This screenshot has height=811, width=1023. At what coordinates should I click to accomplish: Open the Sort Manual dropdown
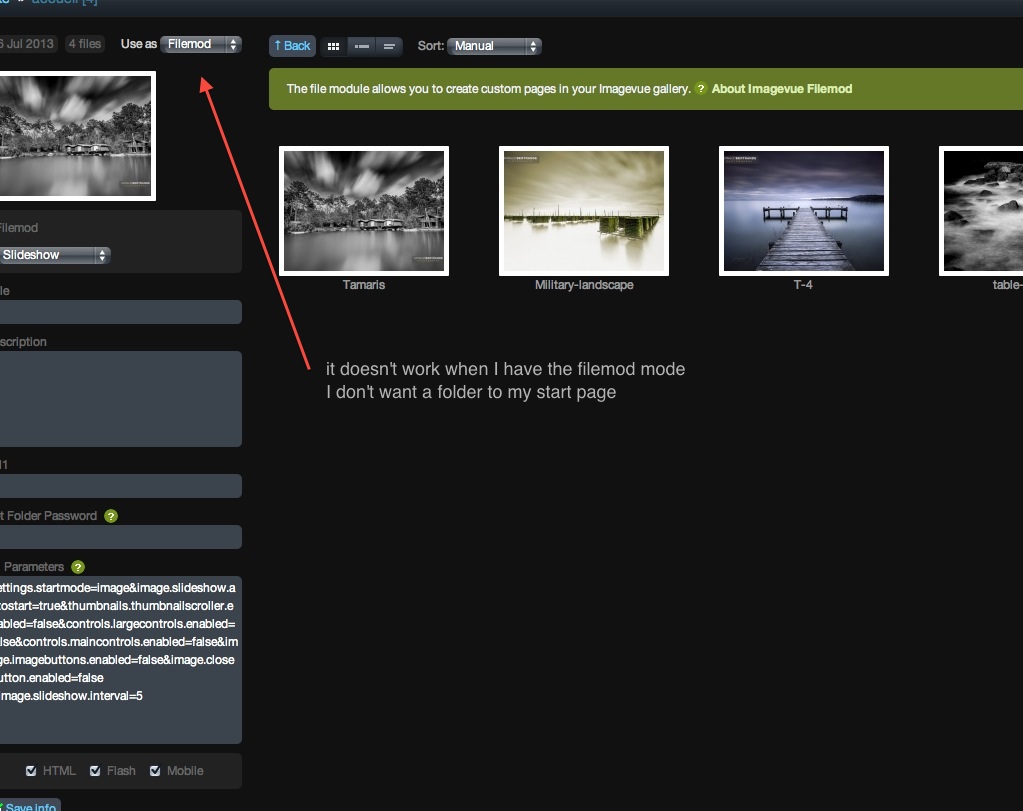[x=495, y=46]
